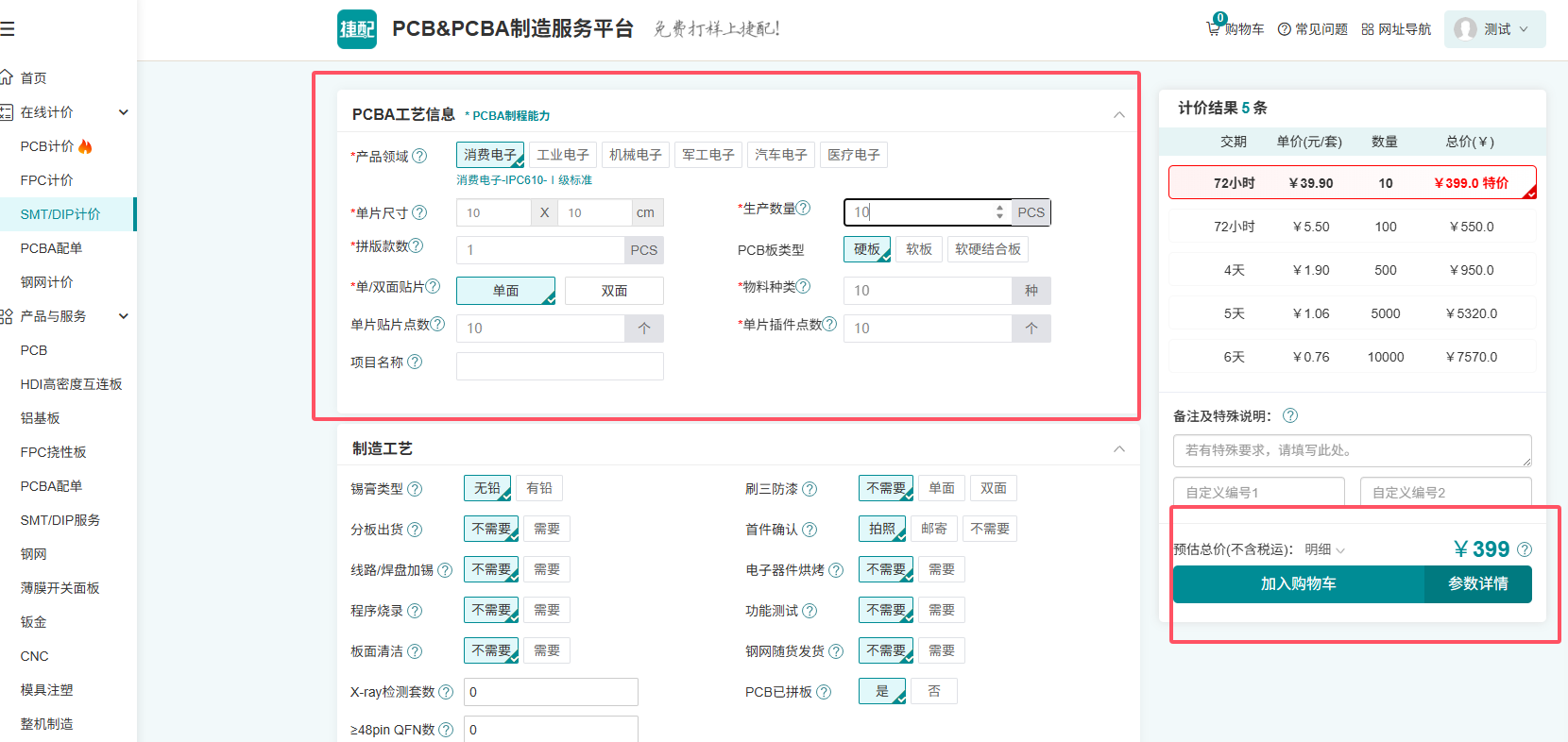Viewport: 1568px width, 742px height.
Task: Open the PCBA制程能力 link
Action: 510,116
